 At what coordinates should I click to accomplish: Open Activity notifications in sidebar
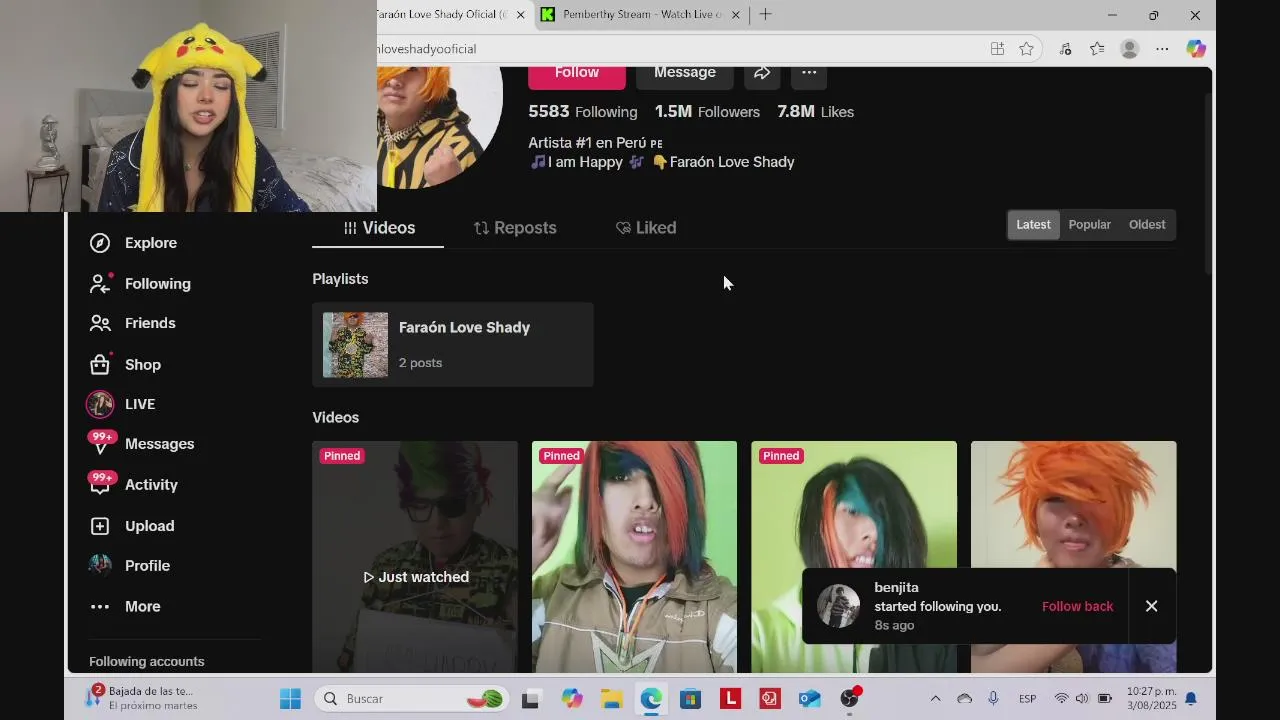click(x=133, y=485)
